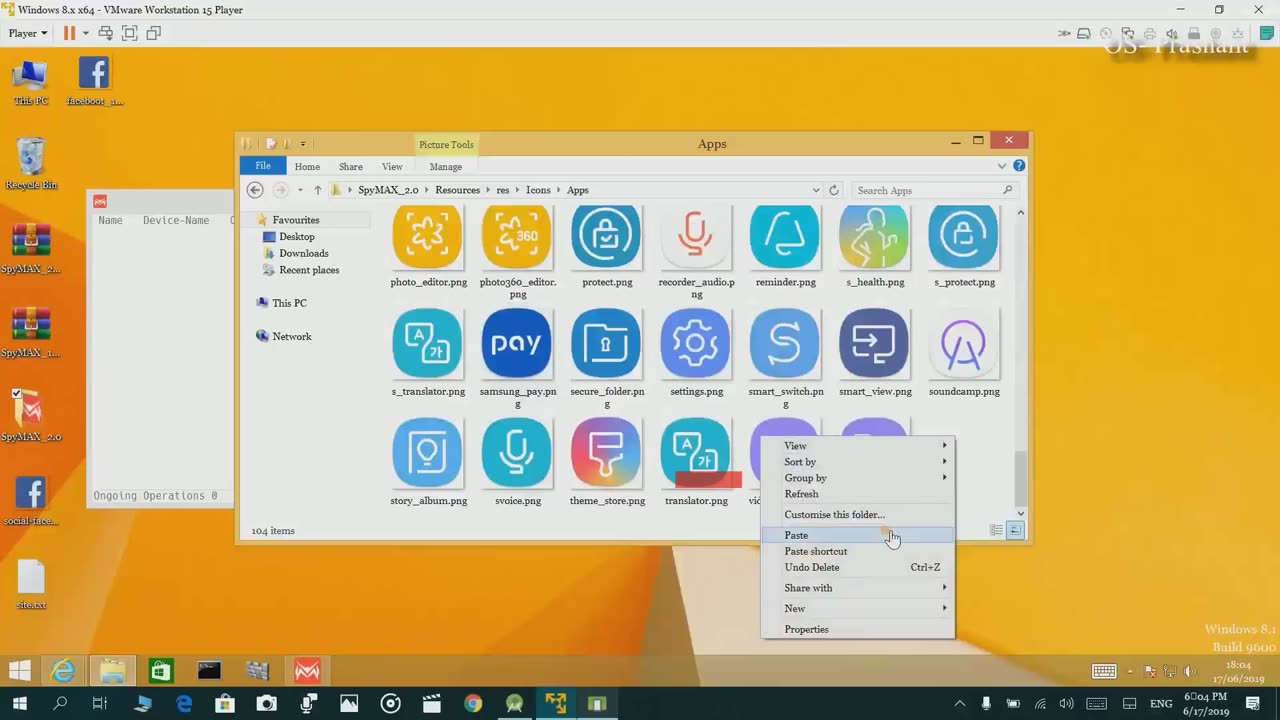Open Customise this folder from context menu
1280x720 pixels.
tap(857, 514)
